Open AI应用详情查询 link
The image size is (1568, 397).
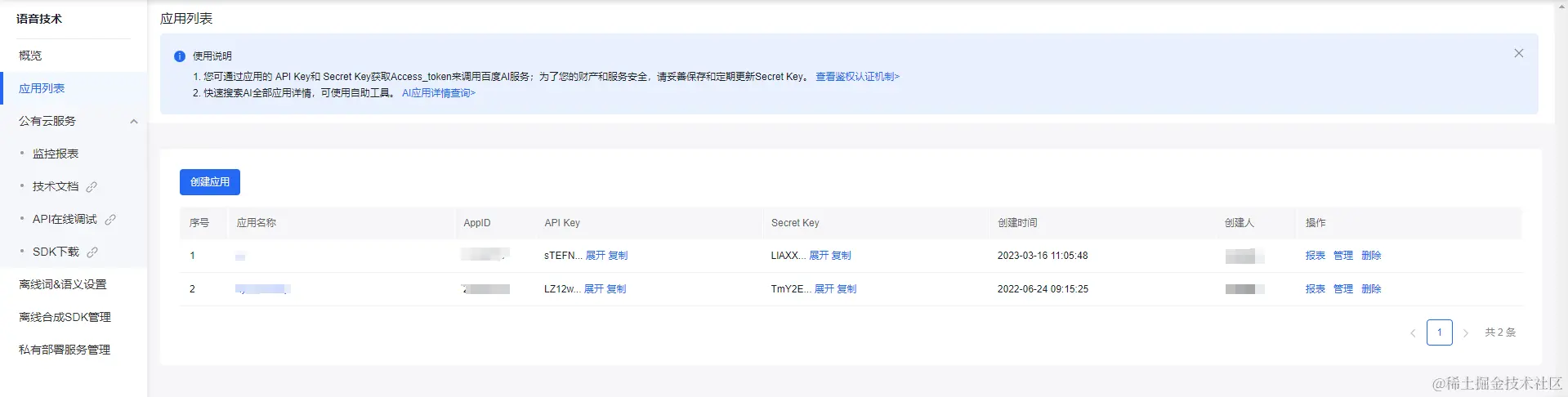point(439,93)
